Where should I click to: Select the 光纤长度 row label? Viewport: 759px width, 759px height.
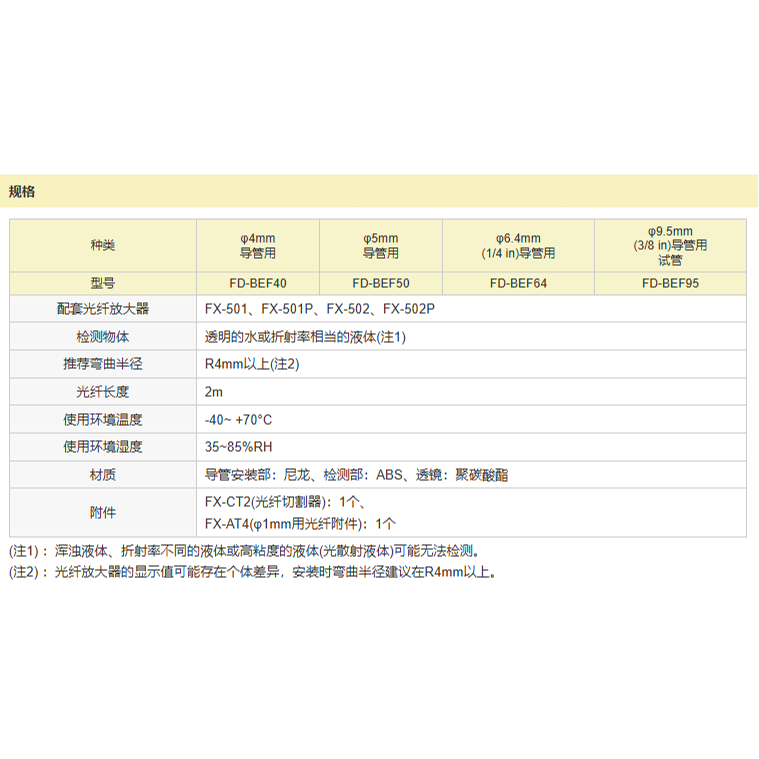tap(103, 392)
